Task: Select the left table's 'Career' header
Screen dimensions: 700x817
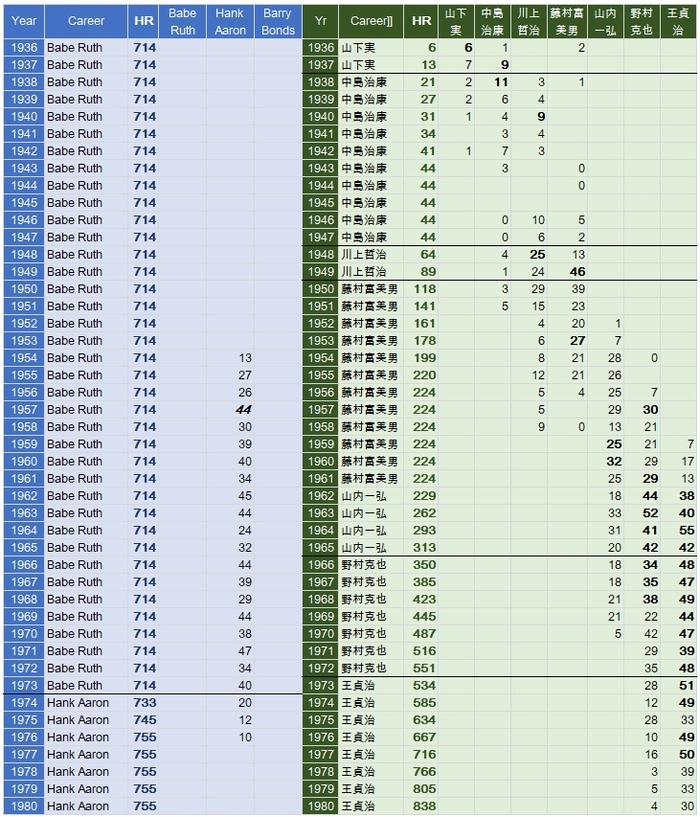Action: (x=86, y=21)
